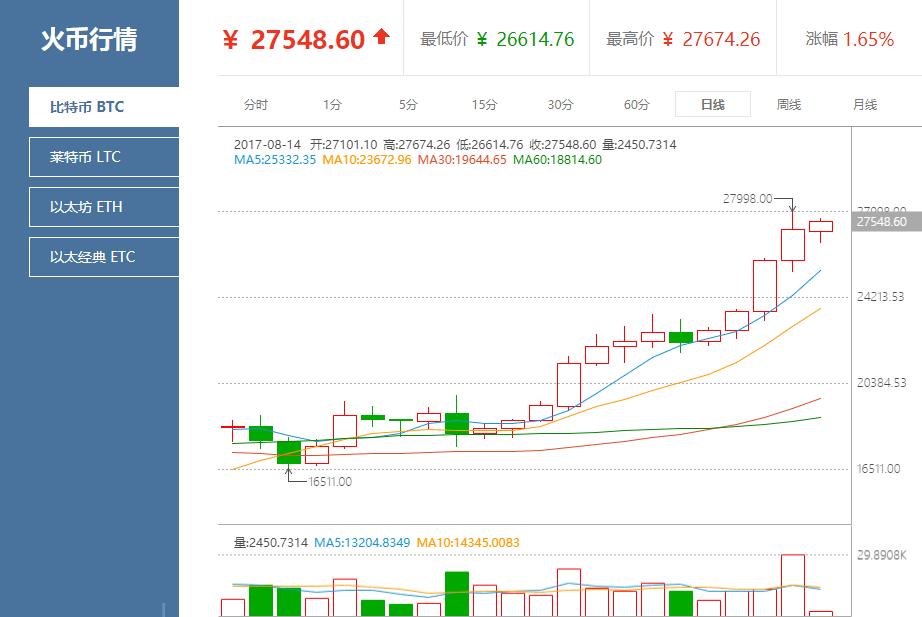The width and height of the screenshot is (922, 617).
Task: Click the 27998.00 high price marker
Action: (747, 199)
